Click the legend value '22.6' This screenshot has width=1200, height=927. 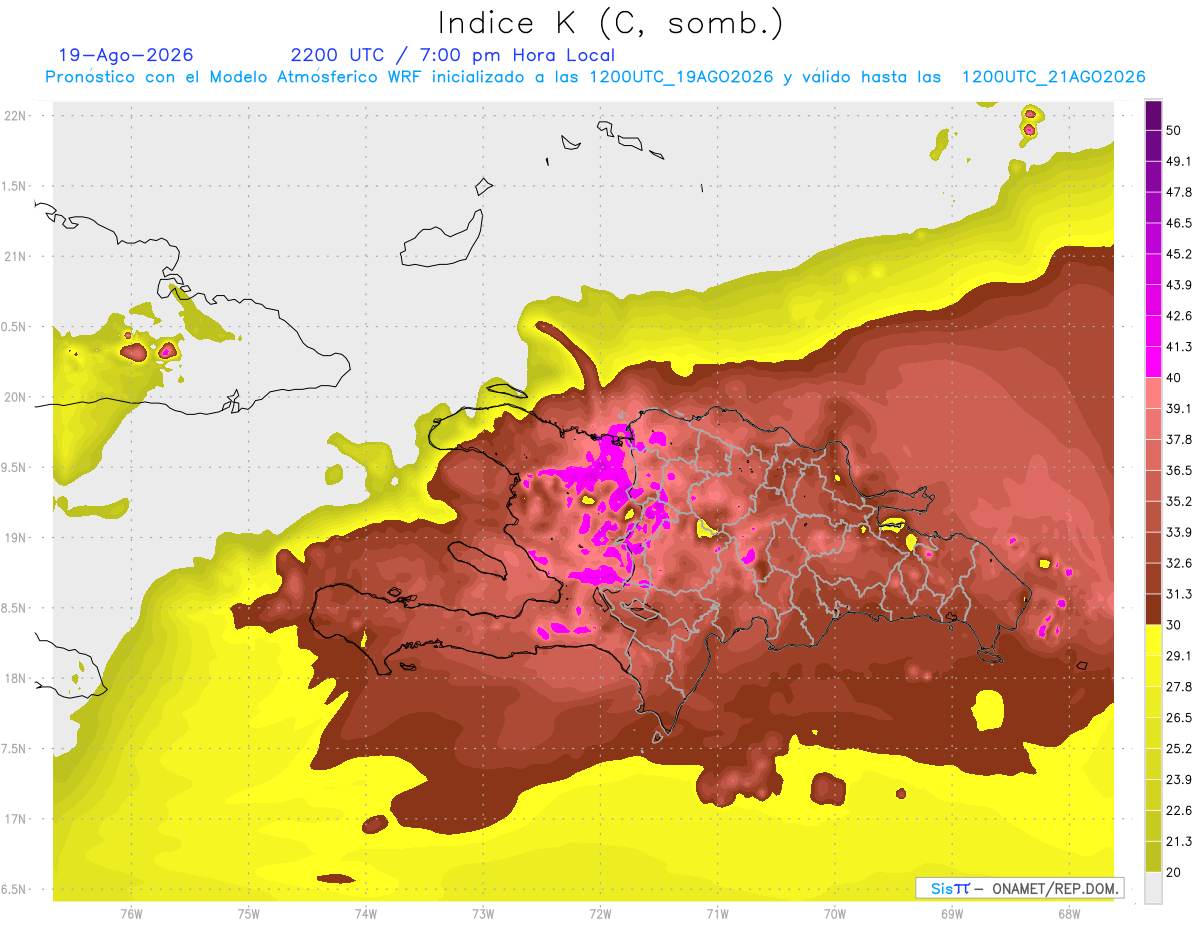[1179, 811]
